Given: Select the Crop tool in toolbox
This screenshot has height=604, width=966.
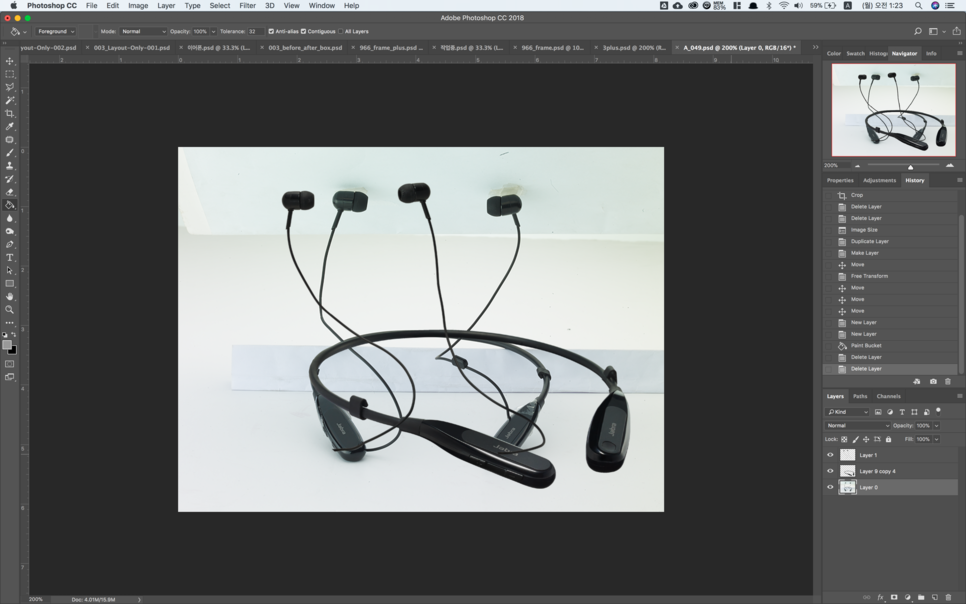Looking at the screenshot, I should pyautogui.click(x=9, y=113).
